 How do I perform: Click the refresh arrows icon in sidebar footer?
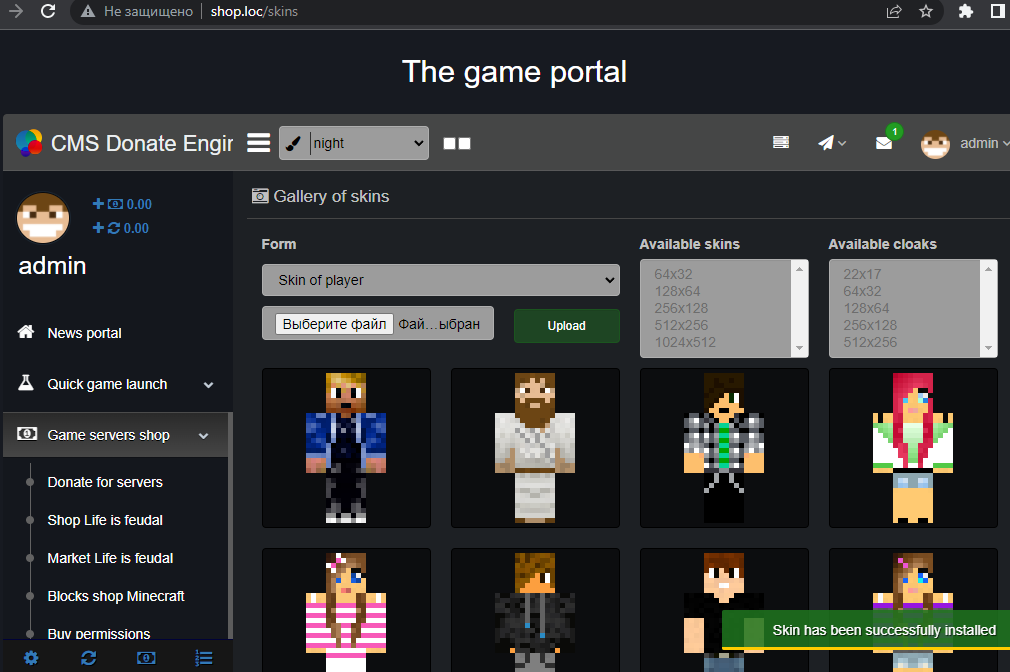pos(89,657)
